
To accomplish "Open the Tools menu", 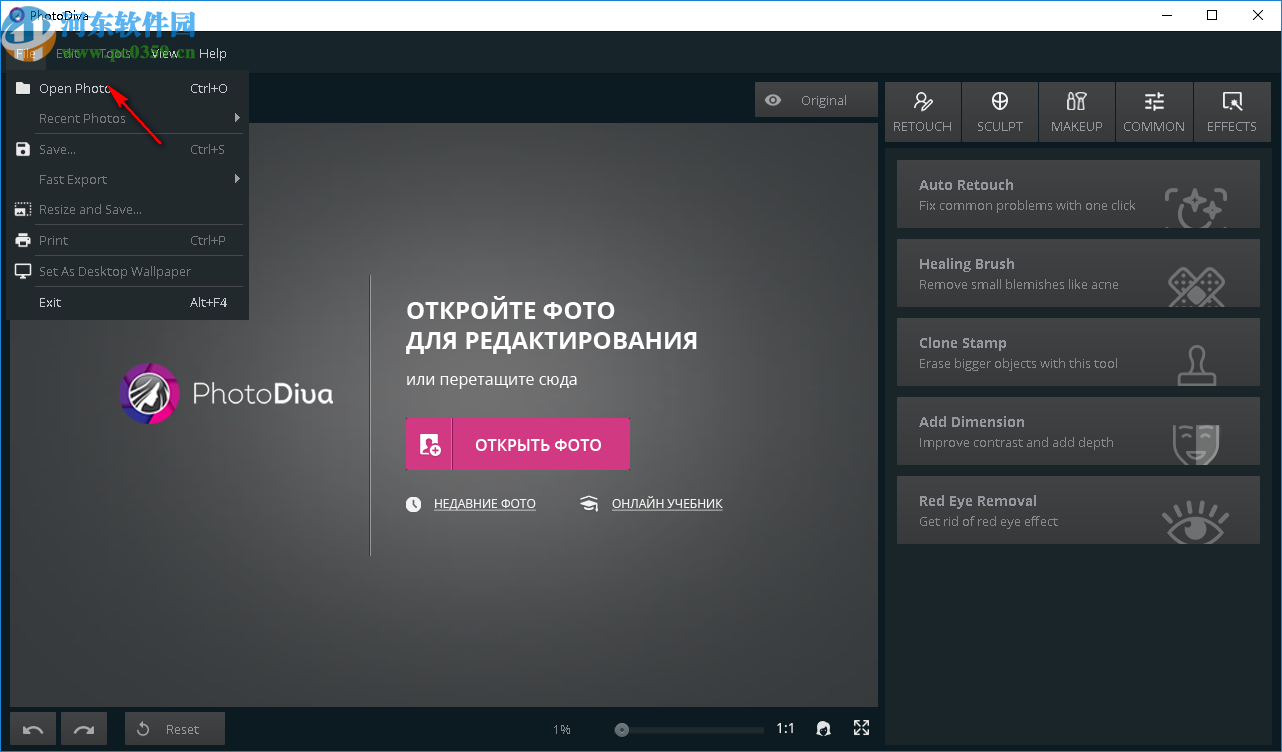I will (x=115, y=53).
